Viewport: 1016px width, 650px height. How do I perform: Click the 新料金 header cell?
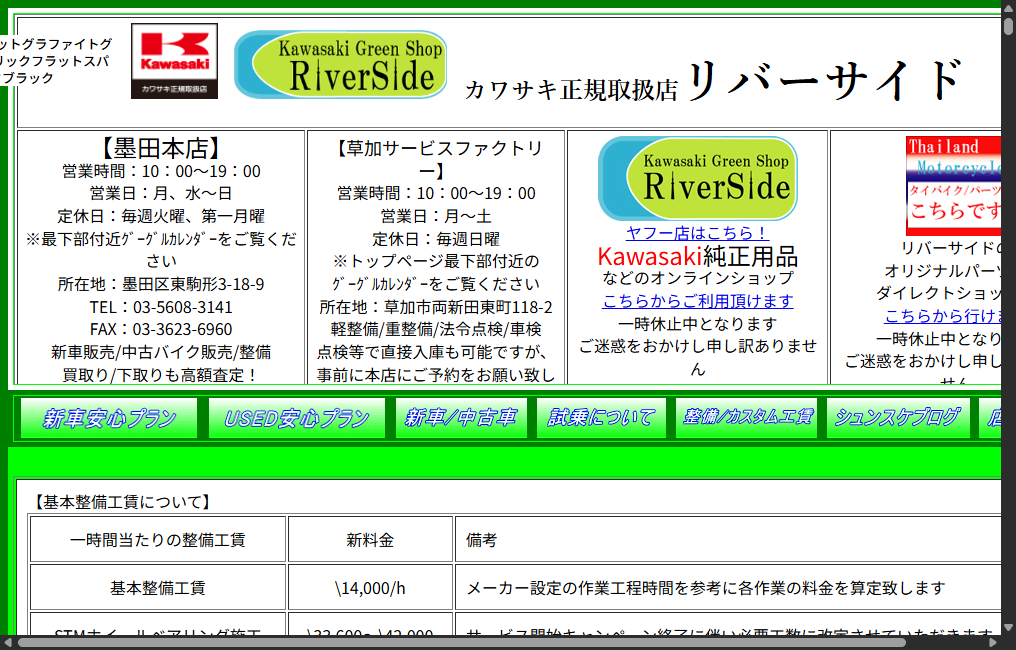370,540
